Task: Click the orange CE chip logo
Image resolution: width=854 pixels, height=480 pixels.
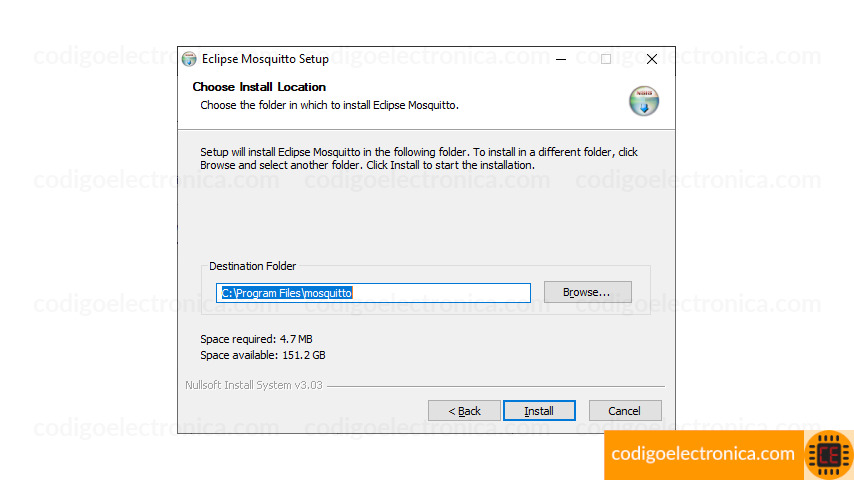Action: (828, 455)
